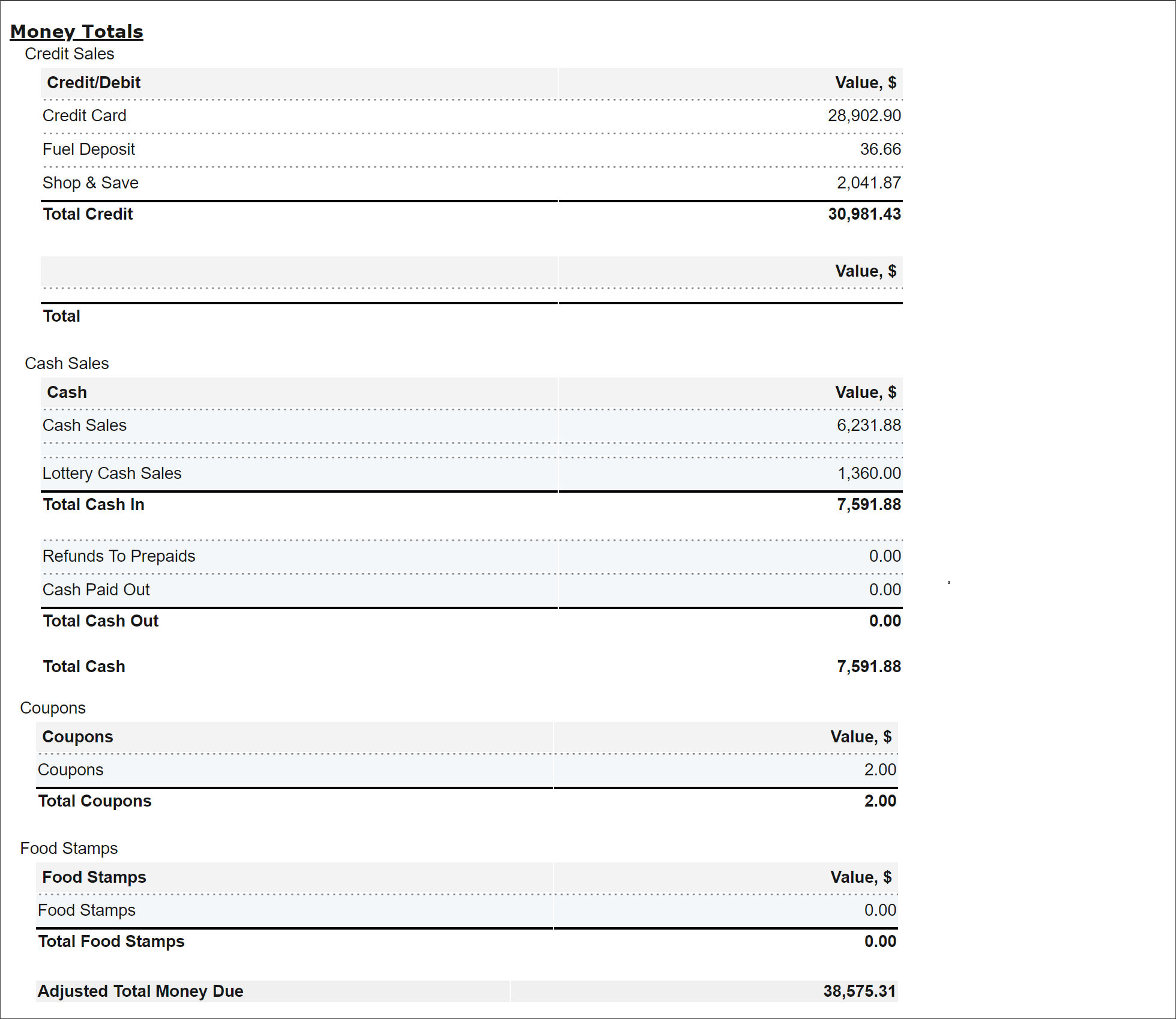Click the Total Cash In amount 7,591.88

pyautogui.click(x=869, y=505)
